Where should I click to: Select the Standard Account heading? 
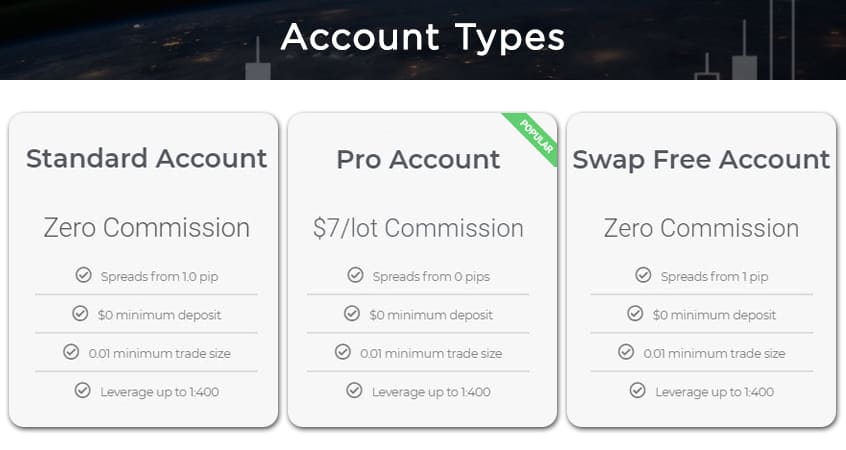click(x=146, y=159)
